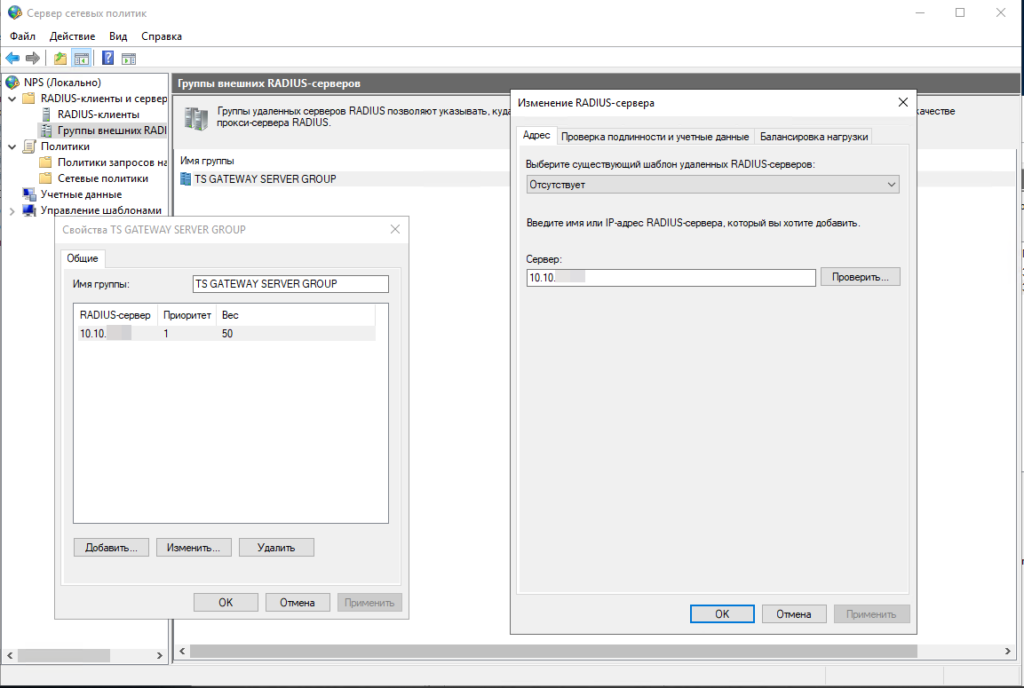This screenshot has height=688, width=1024.
Task: Select the RADIUS-клиенты server icon in tree
Action: [46, 114]
